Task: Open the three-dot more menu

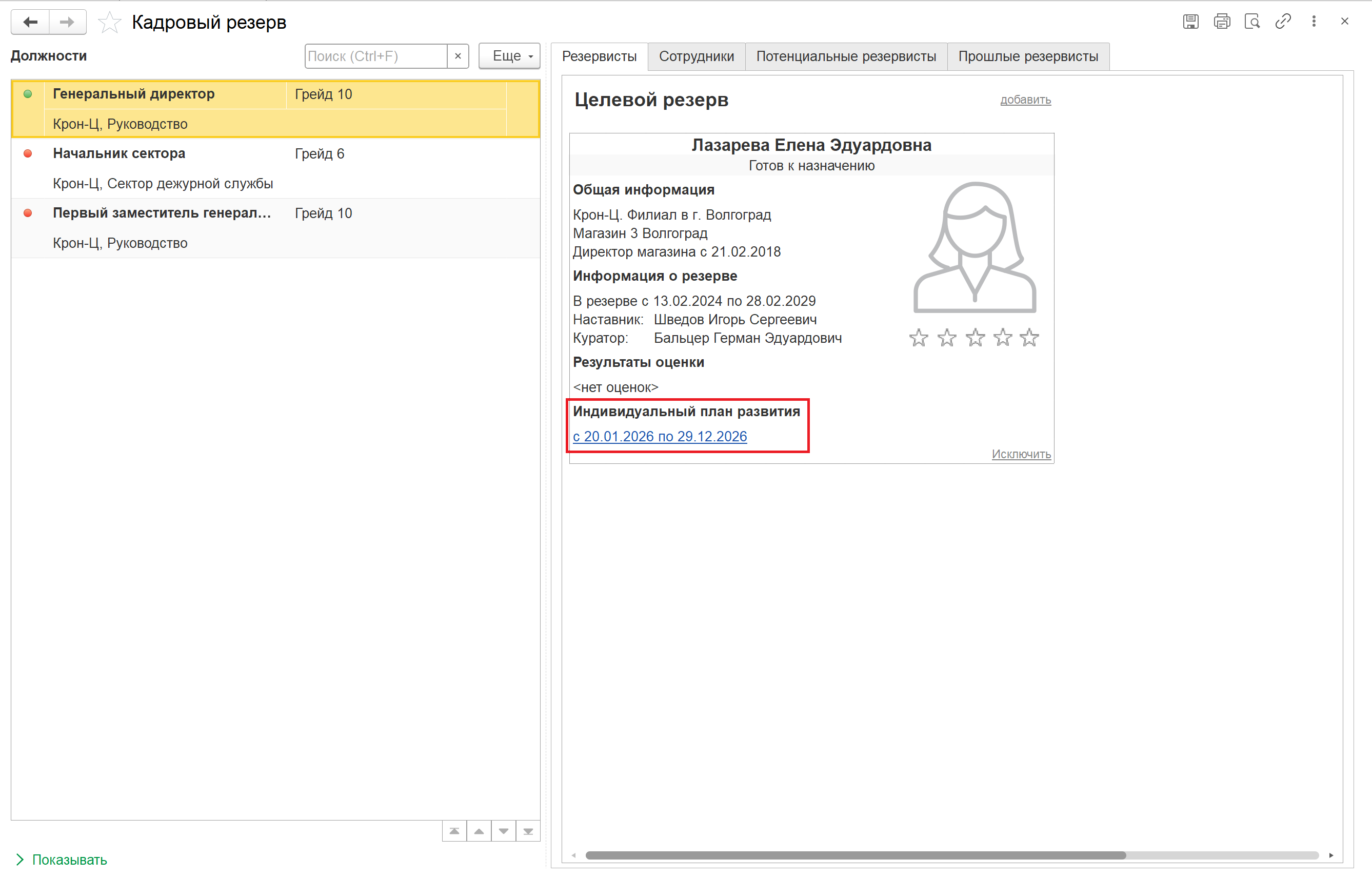Action: 1314,22
